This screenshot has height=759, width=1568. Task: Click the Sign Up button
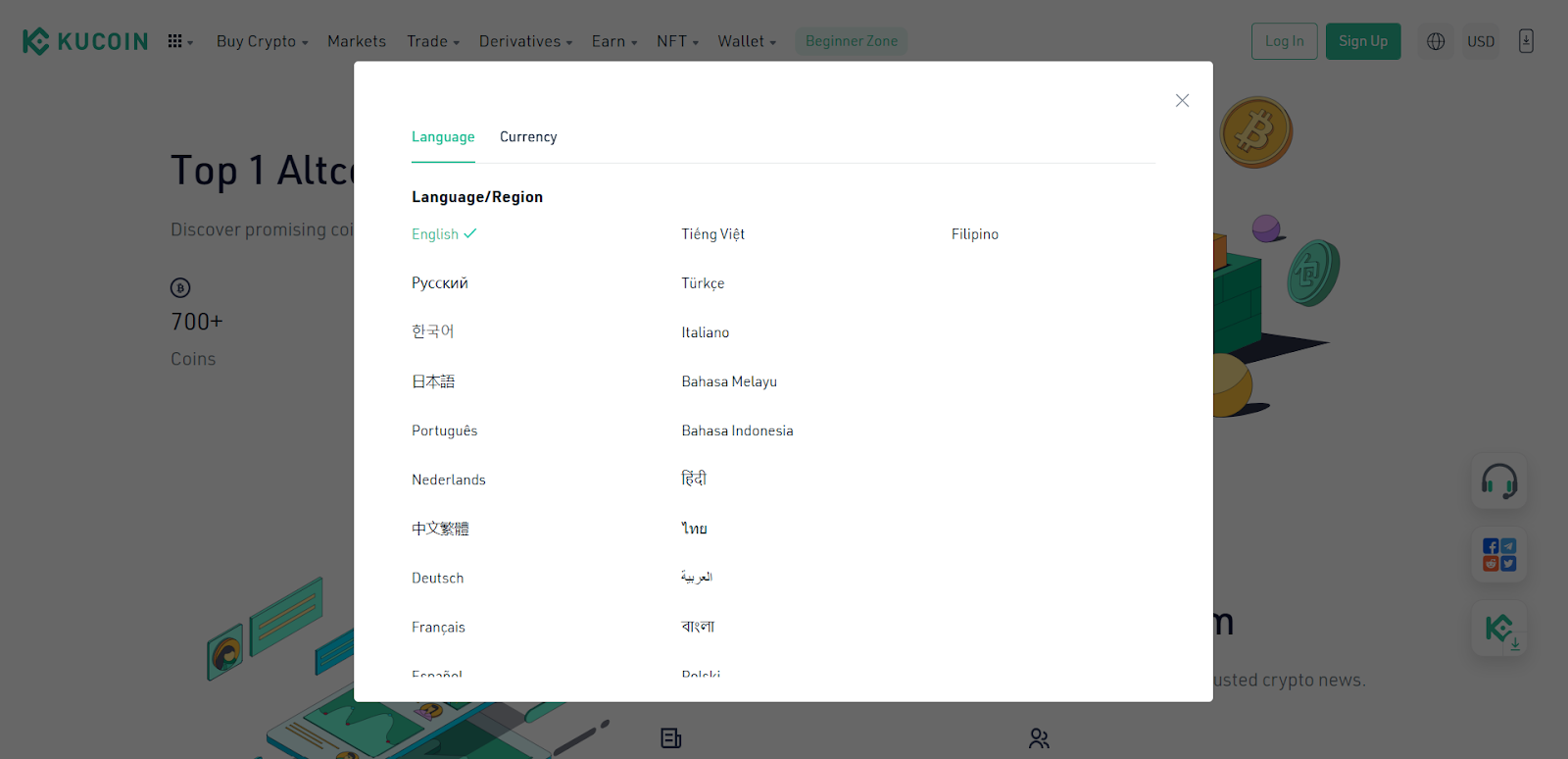(x=1363, y=41)
